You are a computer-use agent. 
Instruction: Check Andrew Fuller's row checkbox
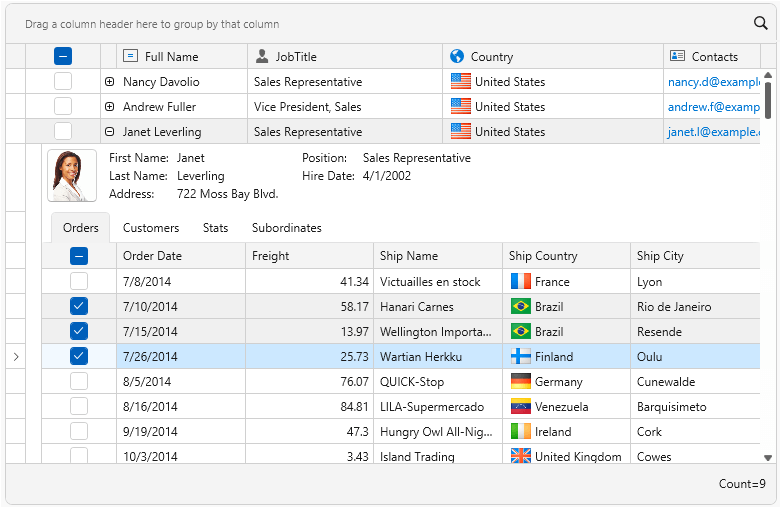click(63, 106)
